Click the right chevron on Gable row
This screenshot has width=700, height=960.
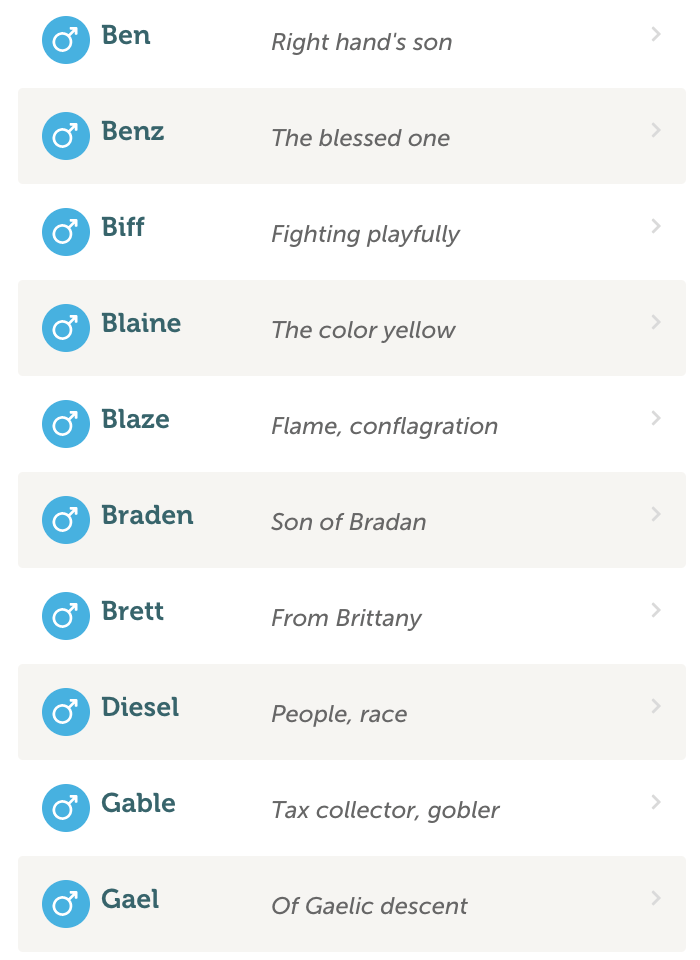[x=656, y=802]
